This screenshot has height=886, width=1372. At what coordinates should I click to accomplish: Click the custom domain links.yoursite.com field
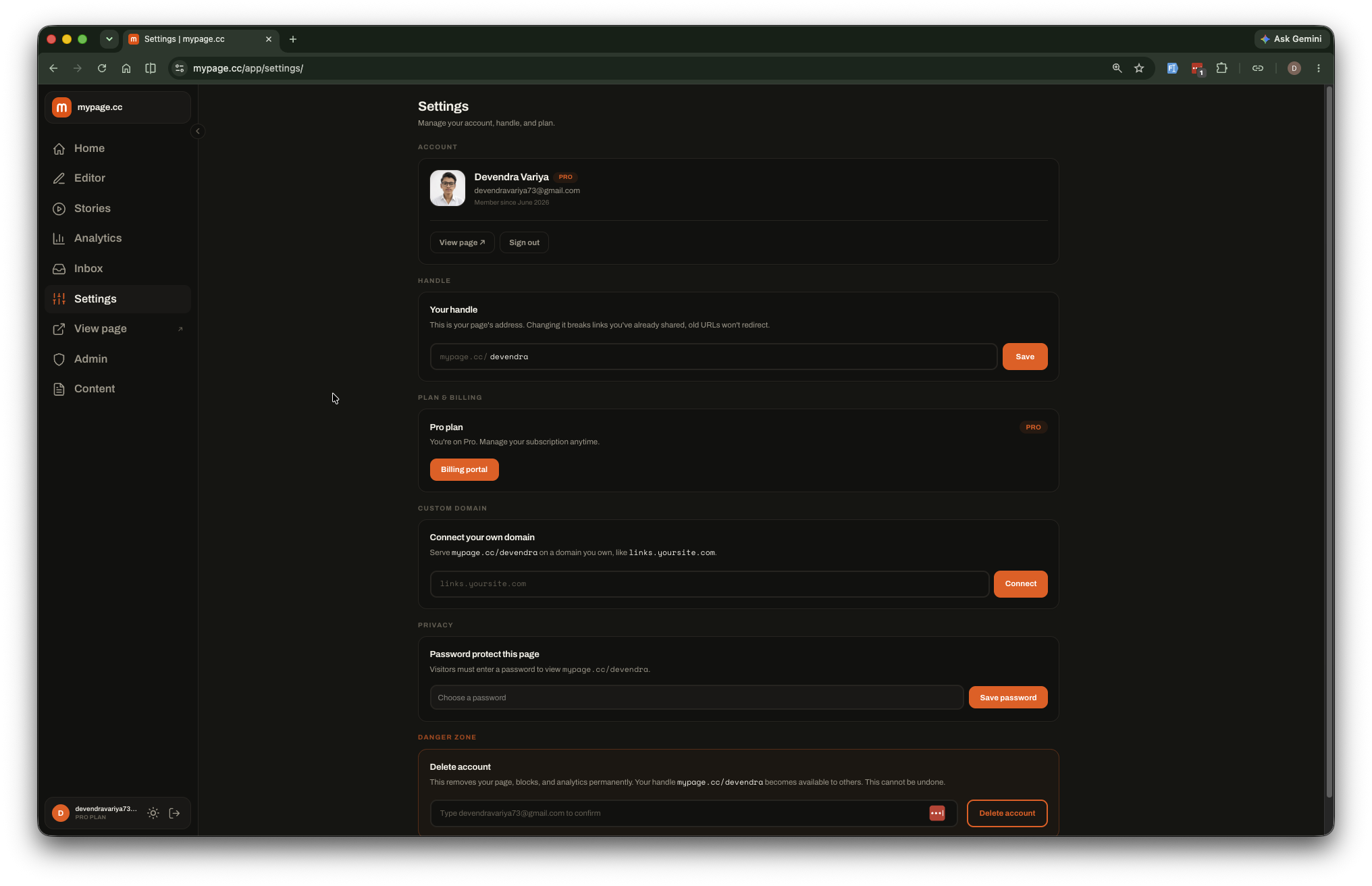(x=710, y=584)
